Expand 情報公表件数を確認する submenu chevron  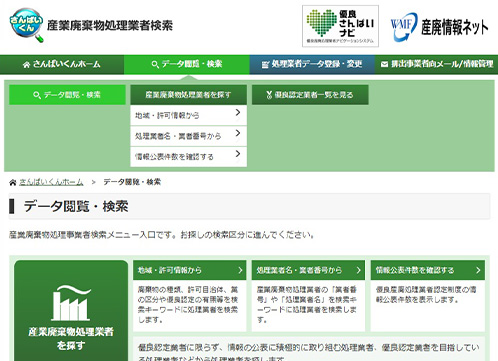[x=238, y=154]
